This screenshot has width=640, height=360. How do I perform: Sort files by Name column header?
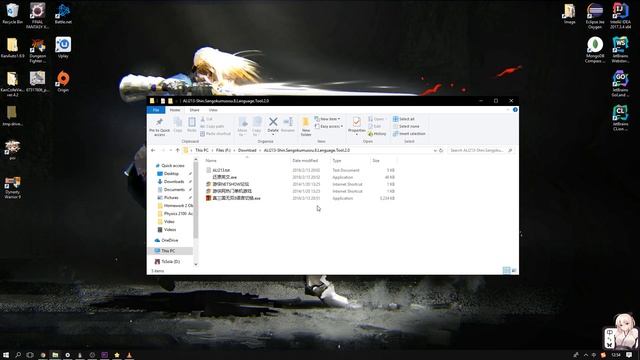(211, 161)
